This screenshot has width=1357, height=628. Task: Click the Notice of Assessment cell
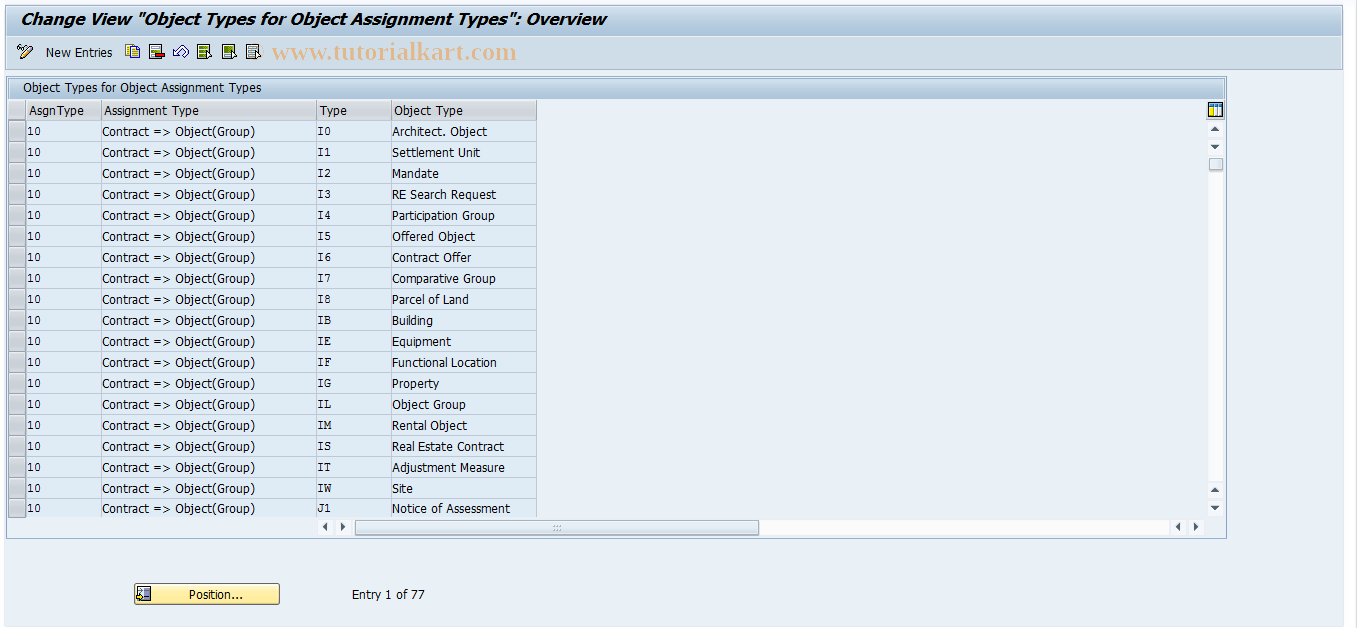(464, 509)
